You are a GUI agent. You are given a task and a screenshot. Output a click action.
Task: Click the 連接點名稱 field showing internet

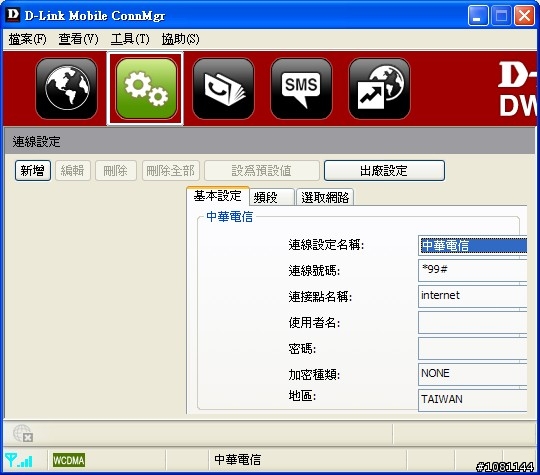tap(472, 296)
